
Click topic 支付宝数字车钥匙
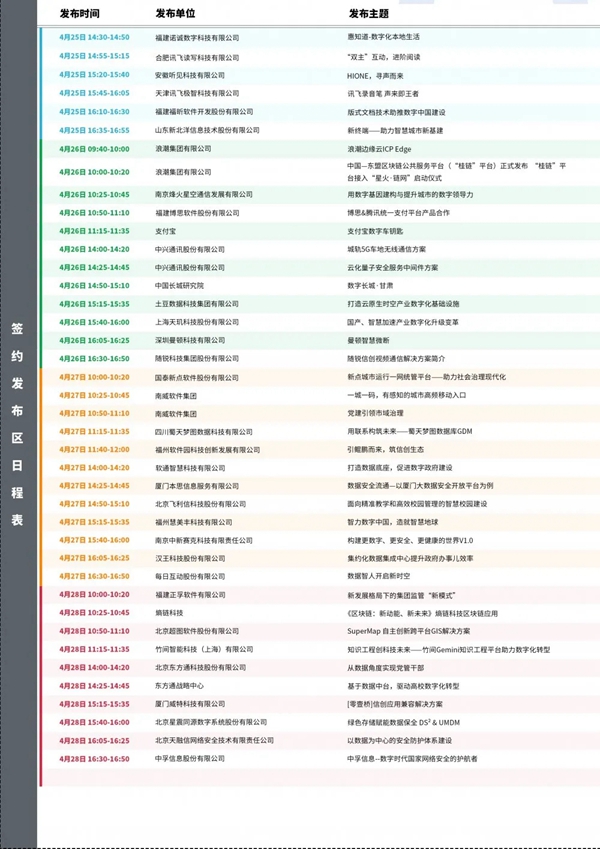click(x=377, y=231)
